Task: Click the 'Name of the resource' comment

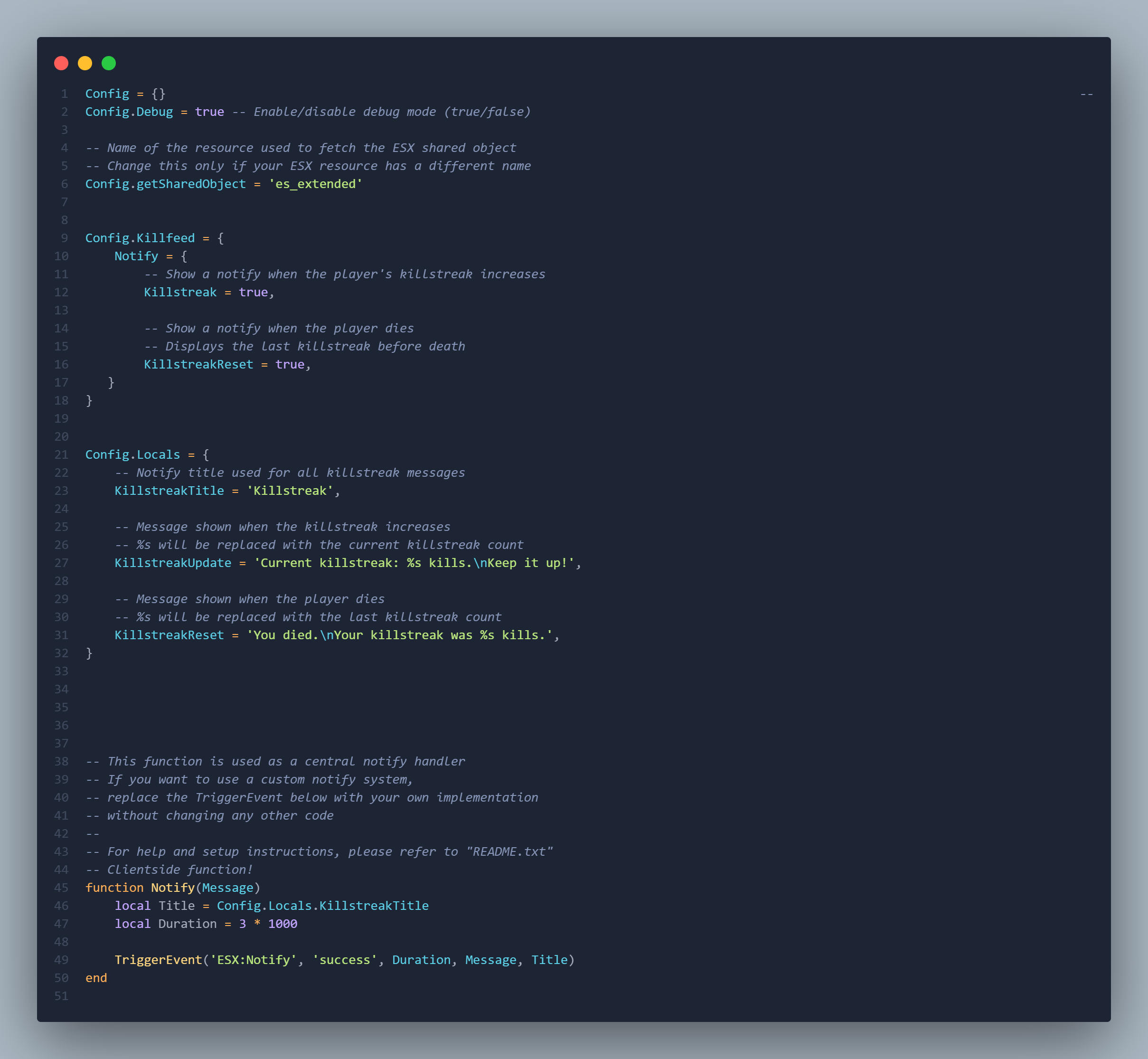Action: (x=301, y=148)
